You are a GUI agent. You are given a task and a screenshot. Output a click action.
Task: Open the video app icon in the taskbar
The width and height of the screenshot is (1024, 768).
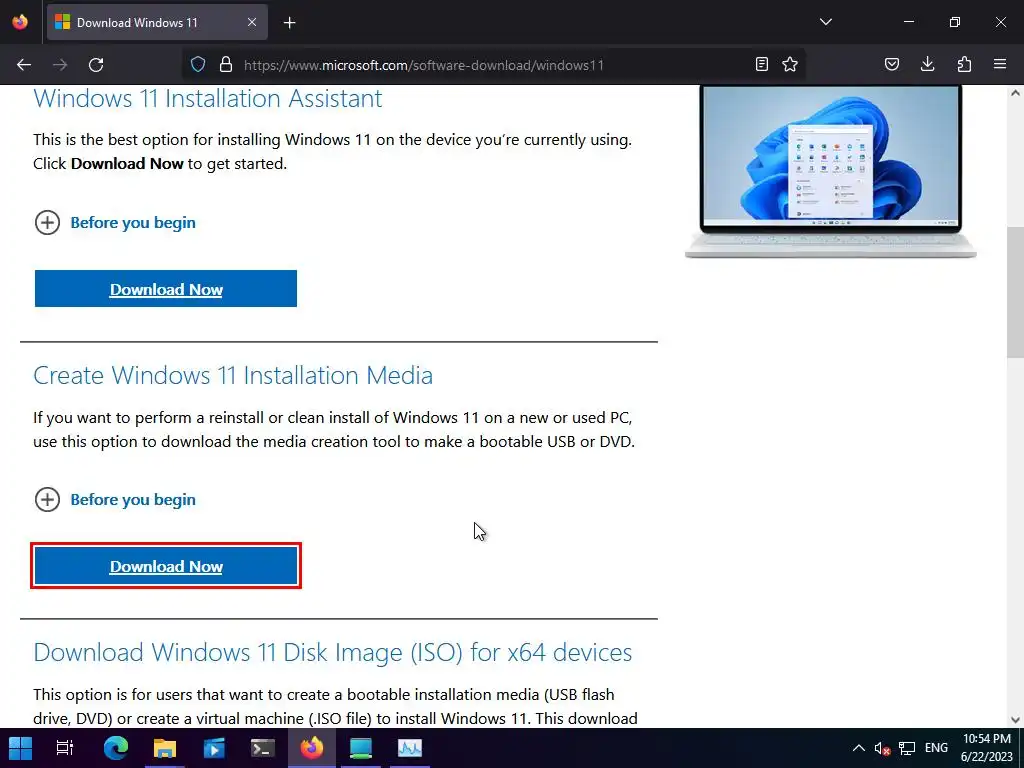(214, 748)
